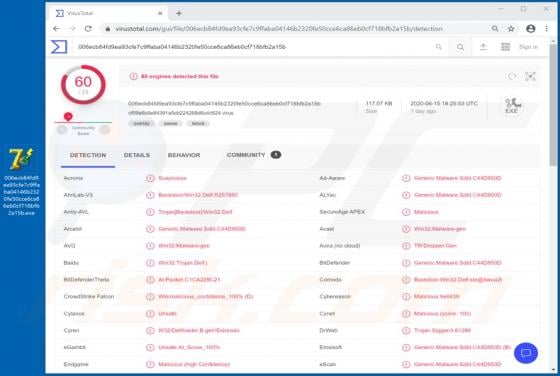The height and width of the screenshot is (376, 560).
Task: Close the VirusTotal browser tab
Action: tap(160, 13)
